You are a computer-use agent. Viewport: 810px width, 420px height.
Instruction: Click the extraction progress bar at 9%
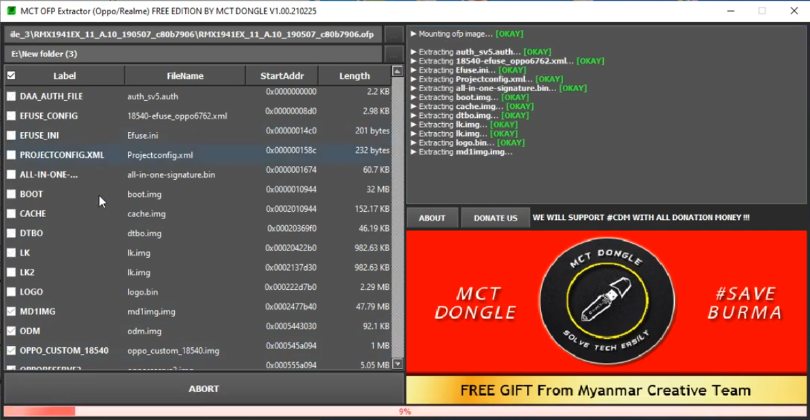point(404,411)
